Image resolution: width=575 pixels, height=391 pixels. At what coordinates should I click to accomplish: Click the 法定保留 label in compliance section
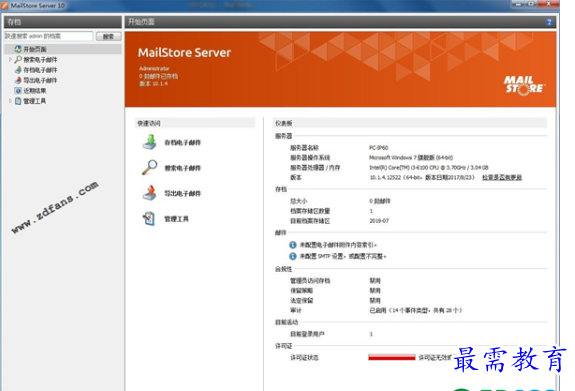point(301,300)
